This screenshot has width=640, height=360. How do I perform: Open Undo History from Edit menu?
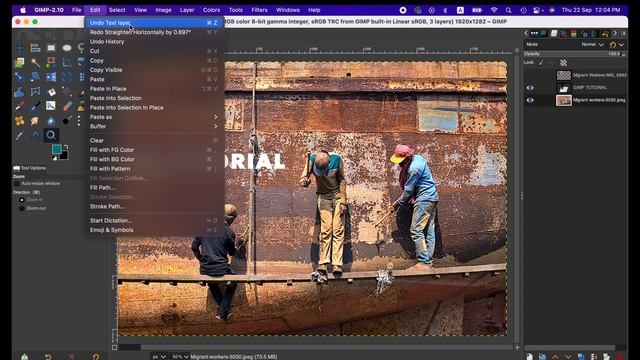pyautogui.click(x=153, y=42)
